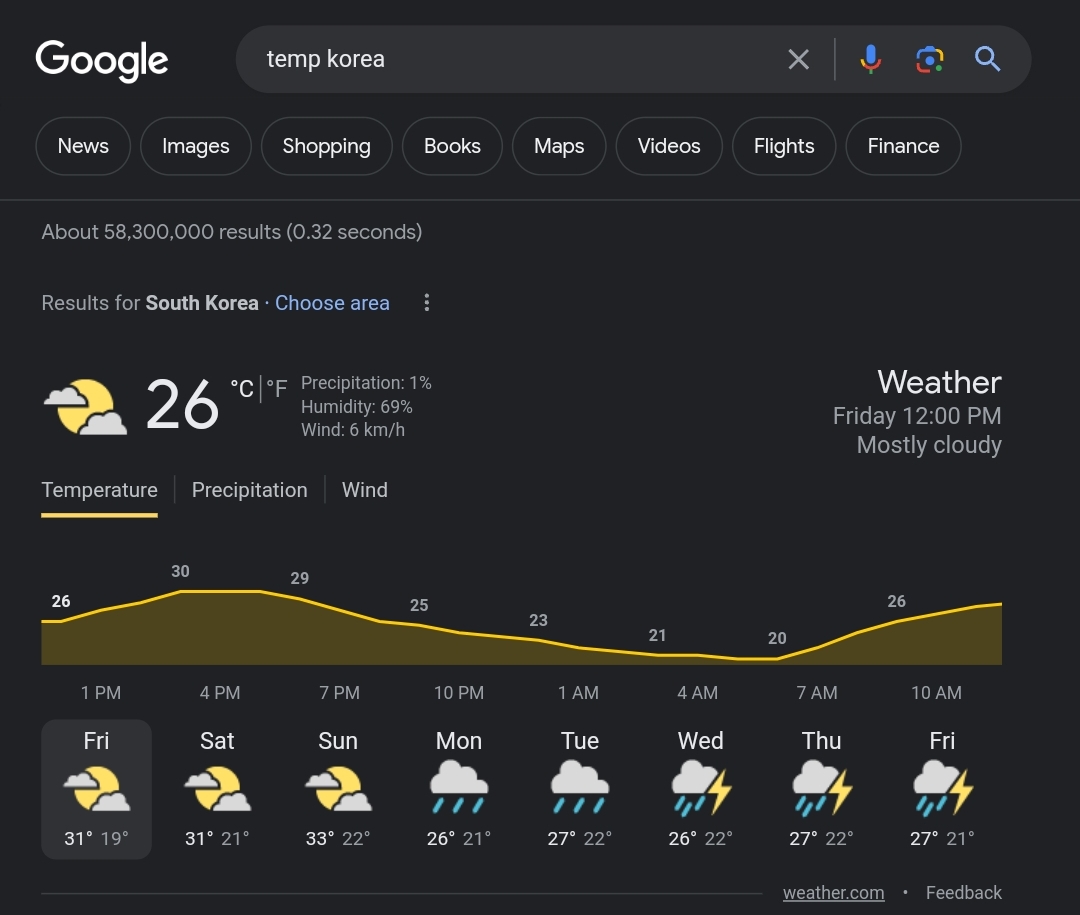Open the three-dot options menu
1080x915 pixels.
click(x=427, y=303)
